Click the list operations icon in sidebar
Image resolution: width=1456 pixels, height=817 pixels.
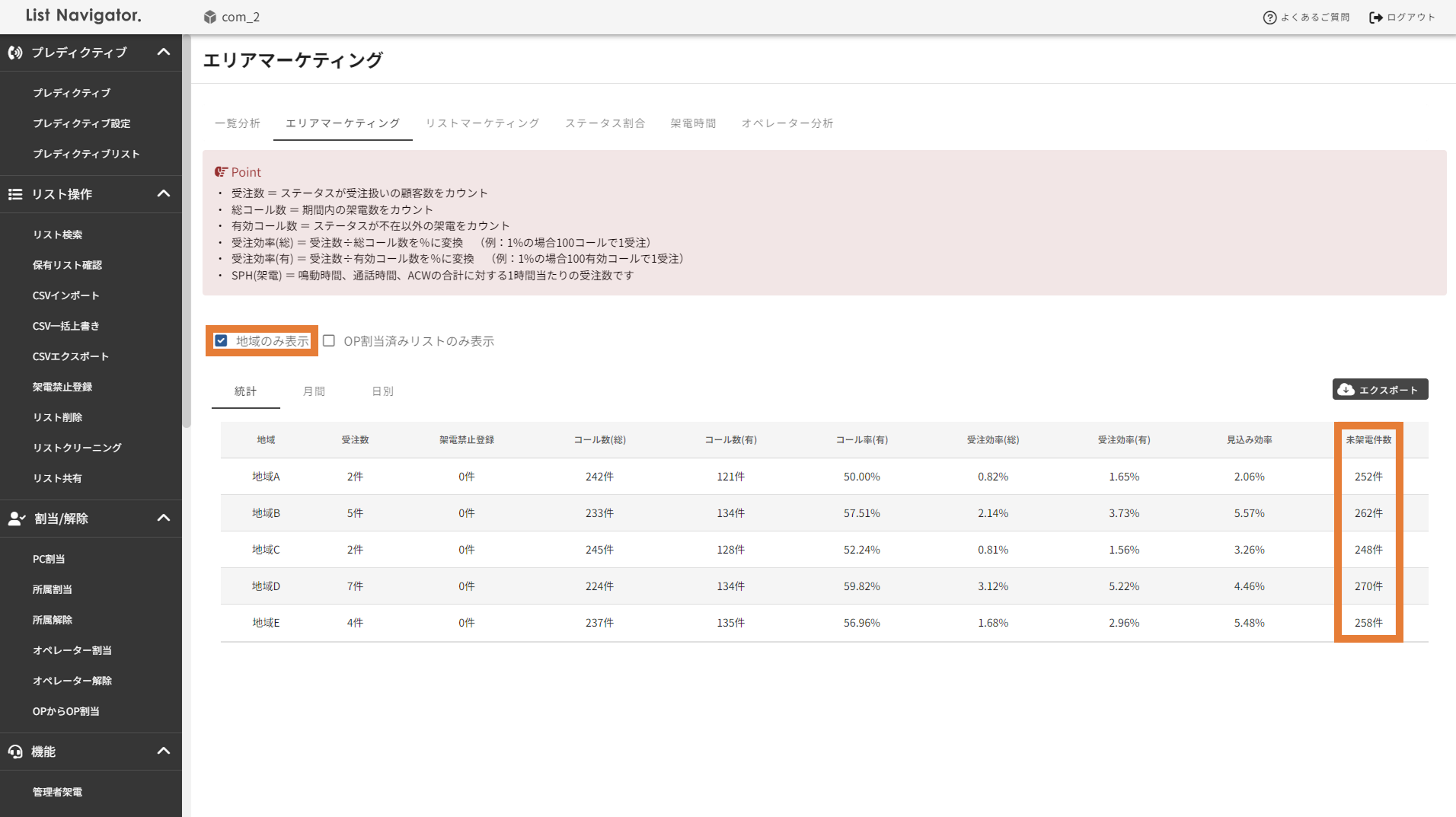tap(15, 194)
